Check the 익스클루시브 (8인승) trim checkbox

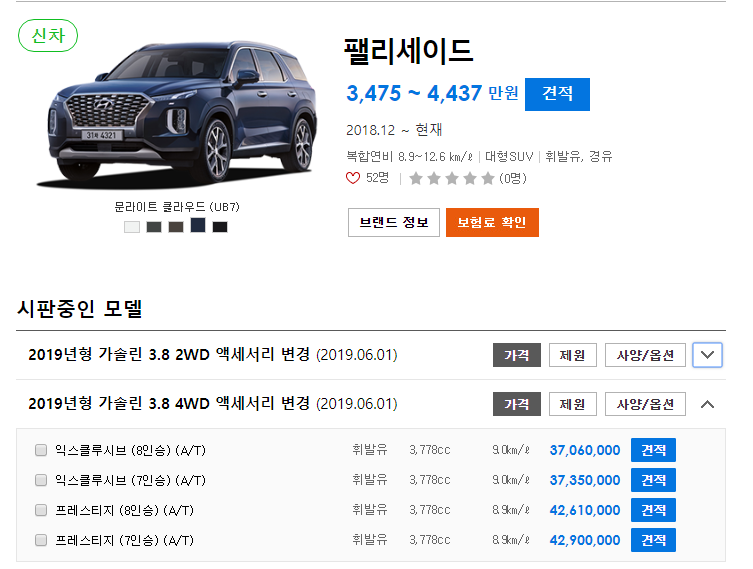coord(41,450)
